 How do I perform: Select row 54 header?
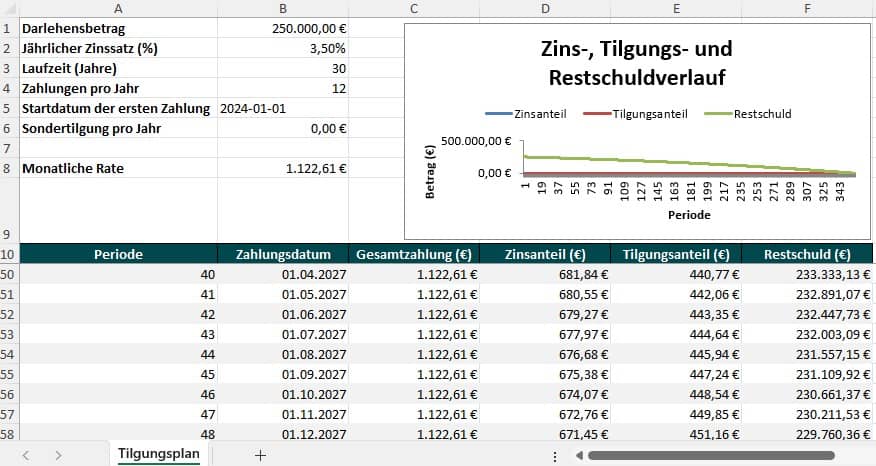pyautogui.click(x=9, y=354)
